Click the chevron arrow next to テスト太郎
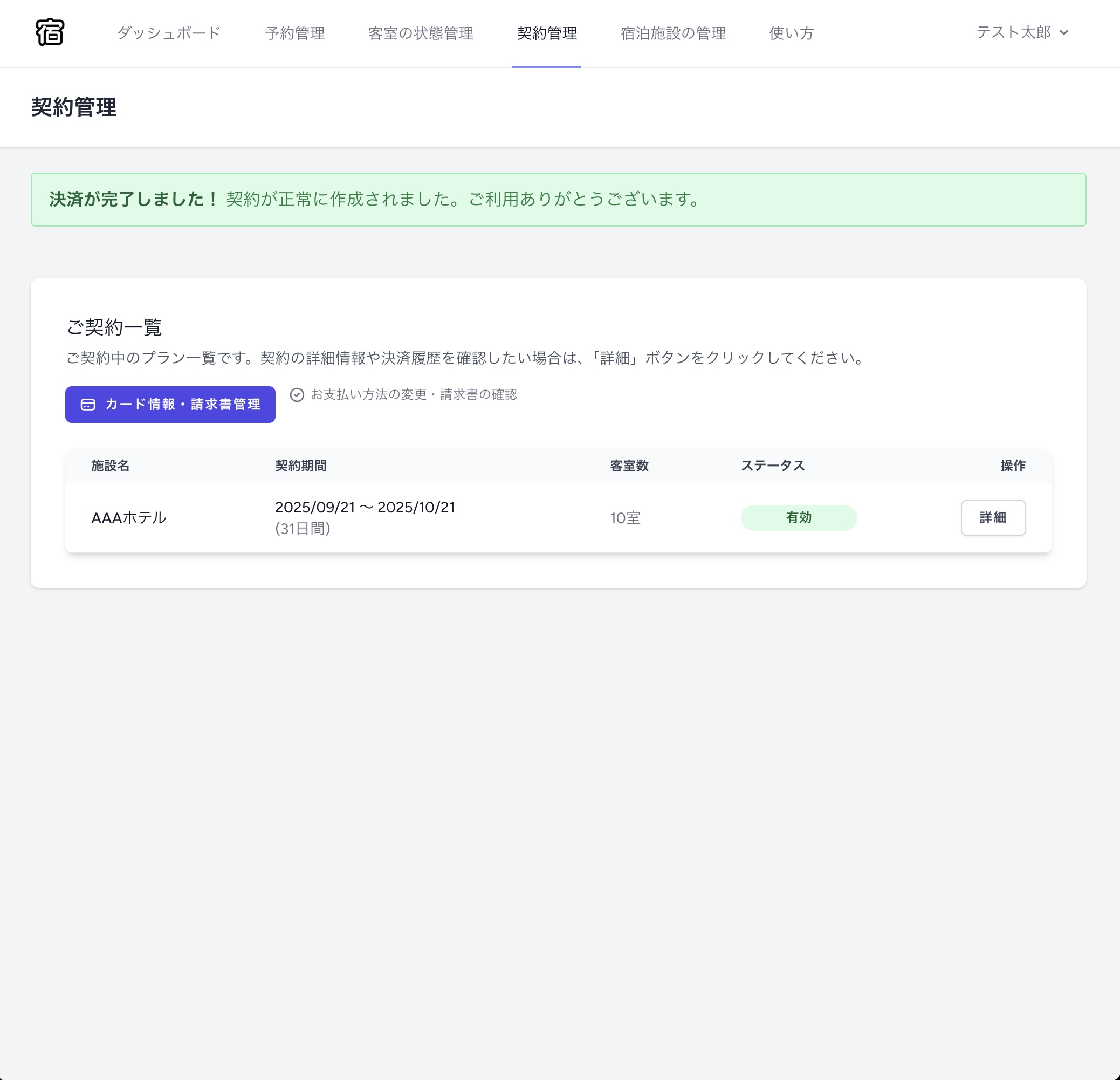The image size is (1120, 1080). click(1064, 32)
